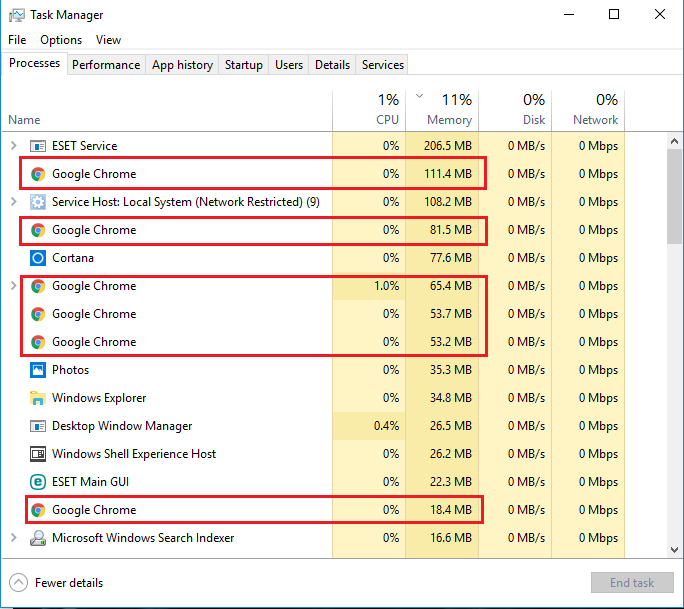Expand Service Host: Local System group

click(14, 202)
